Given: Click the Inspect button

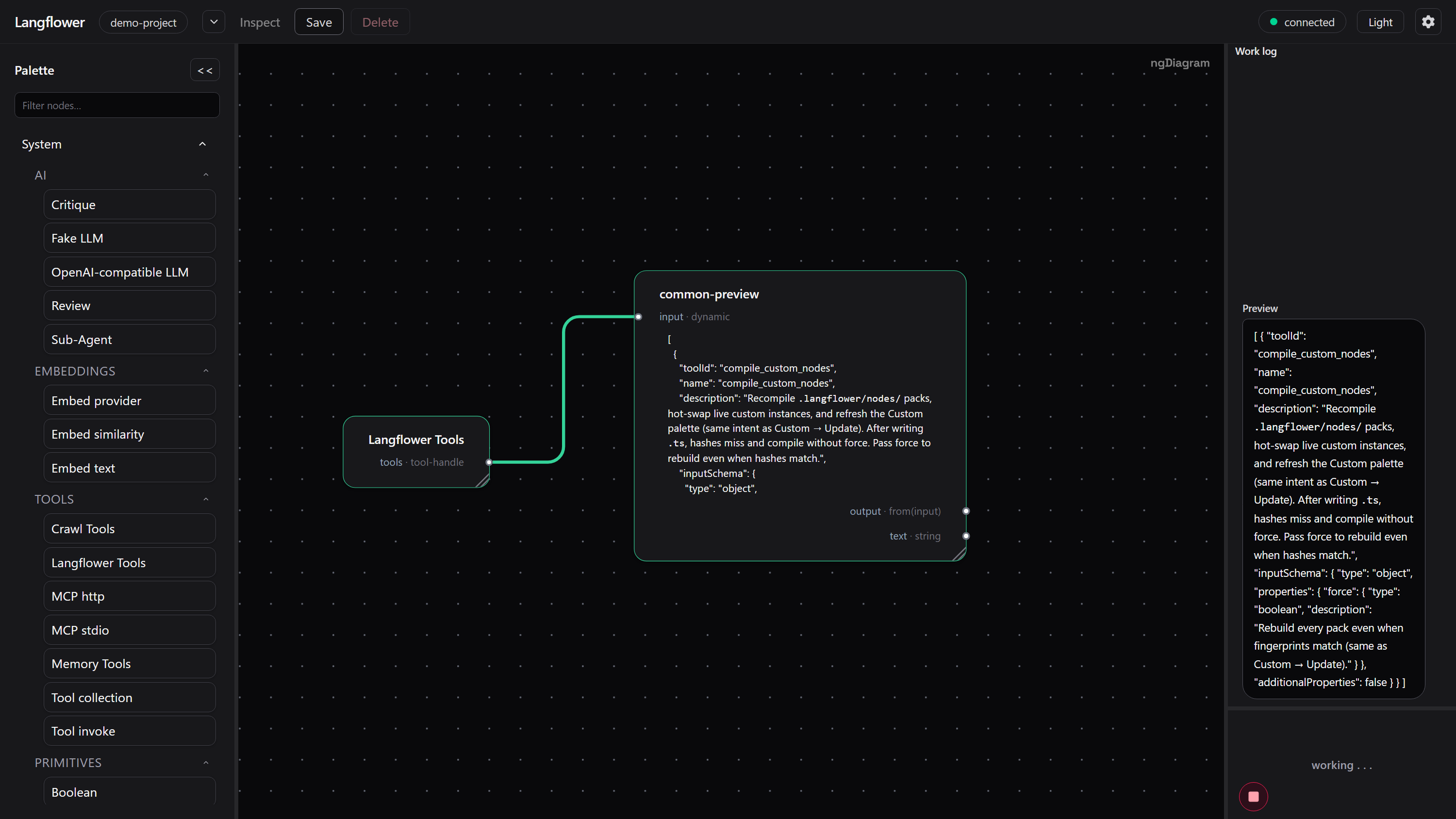Looking at the screenshot, I should click(x=260, y=22).
